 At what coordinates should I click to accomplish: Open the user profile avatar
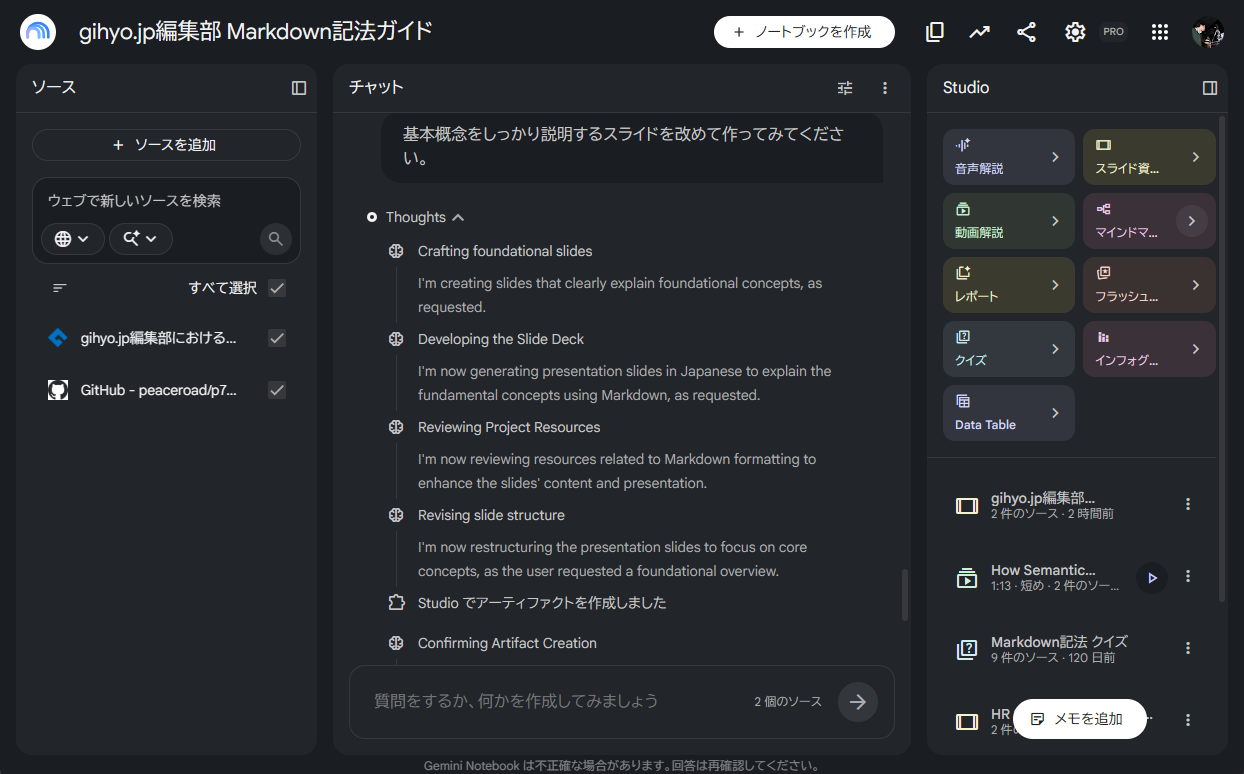pyautogui.click(x=1208, y=32)
